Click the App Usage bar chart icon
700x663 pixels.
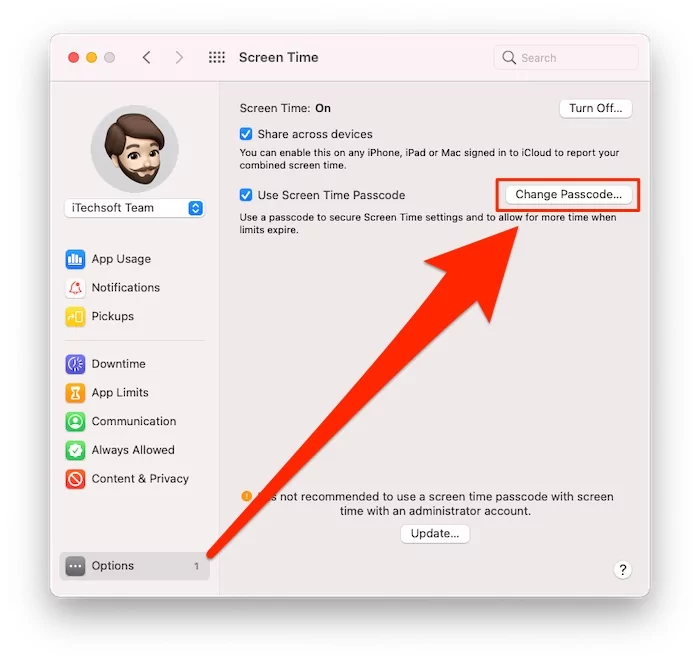75,259
